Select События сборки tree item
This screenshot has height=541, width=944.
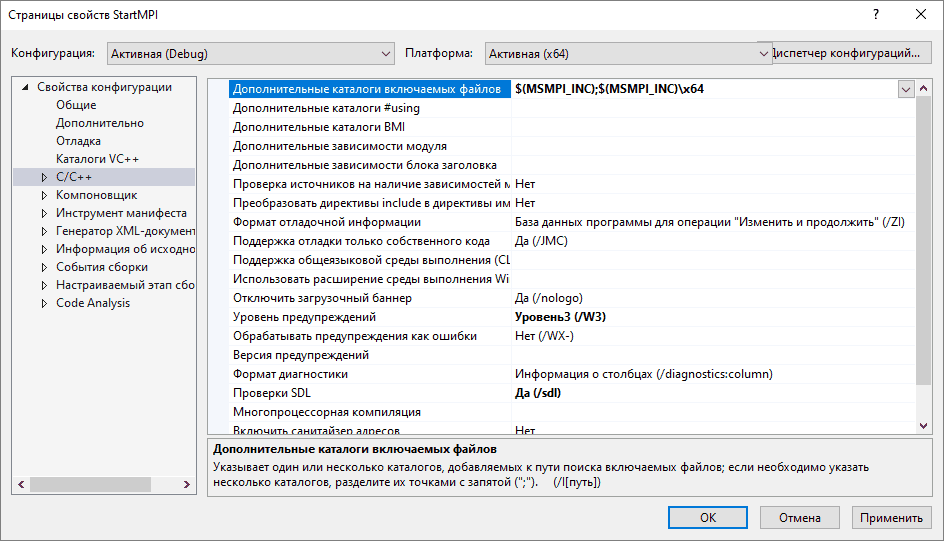(102, 267)
